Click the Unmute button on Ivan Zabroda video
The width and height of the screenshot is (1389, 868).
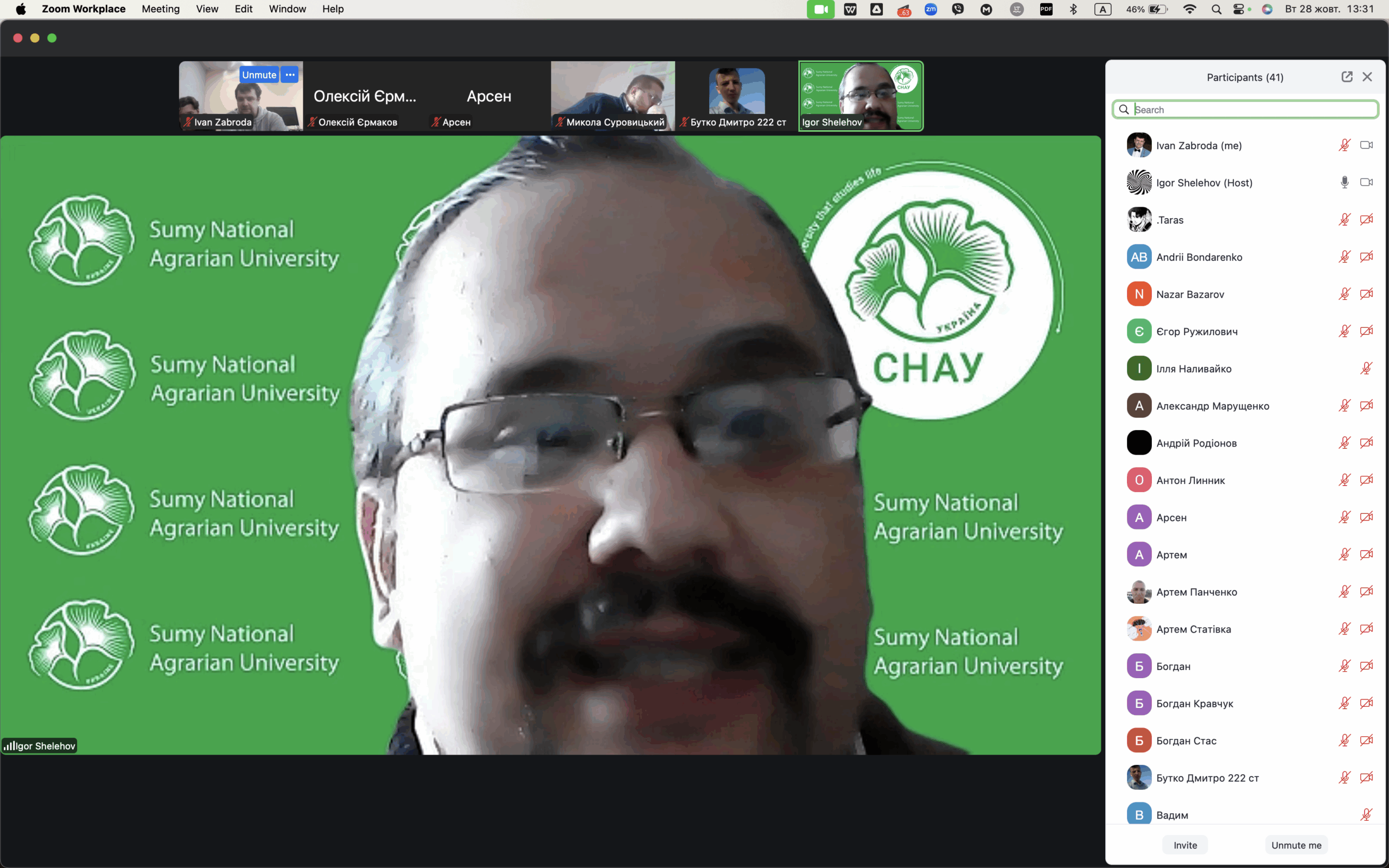click(x=259, y=75)
